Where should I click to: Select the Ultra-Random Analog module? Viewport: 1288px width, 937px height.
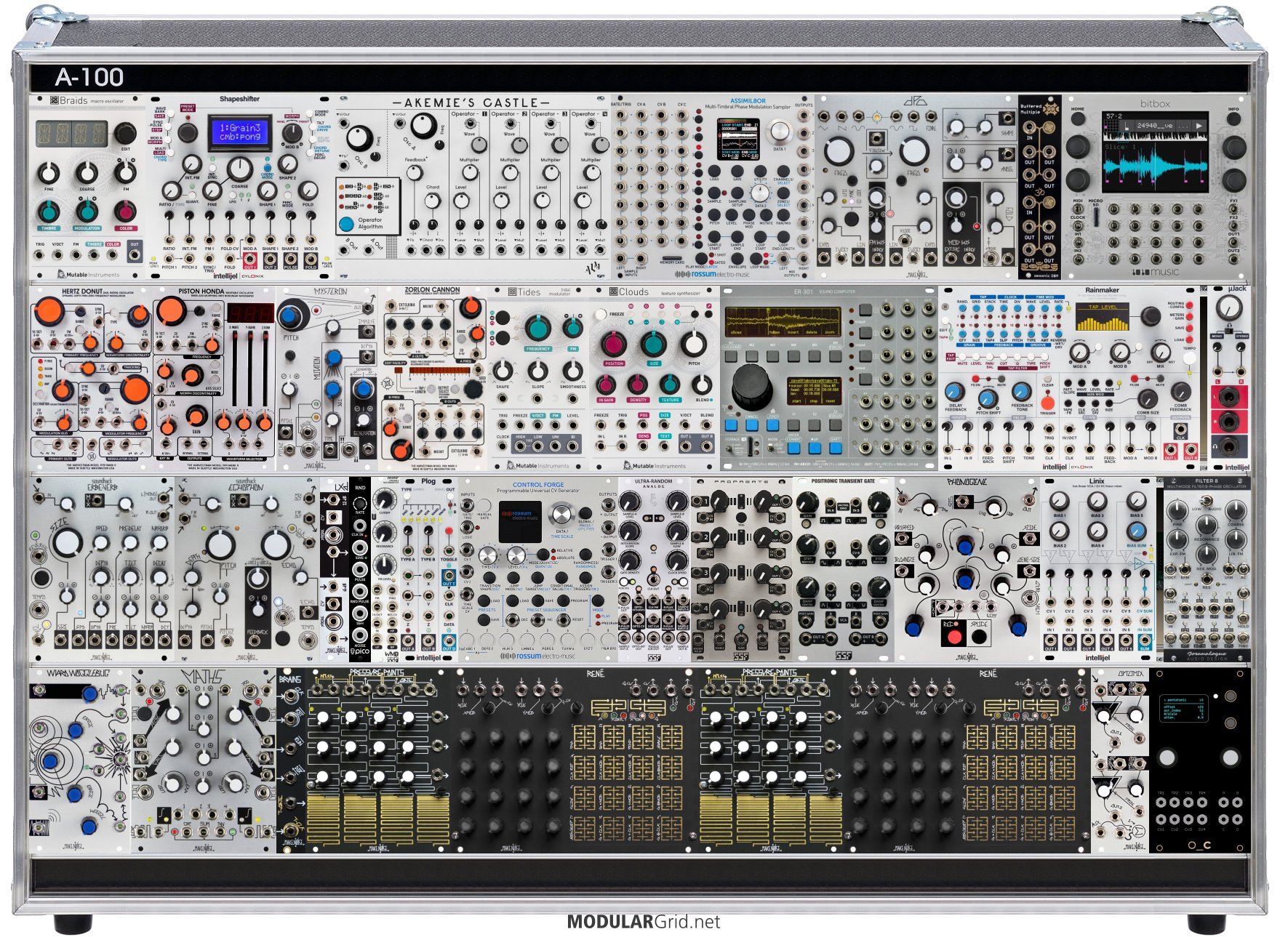click(654, 569)
